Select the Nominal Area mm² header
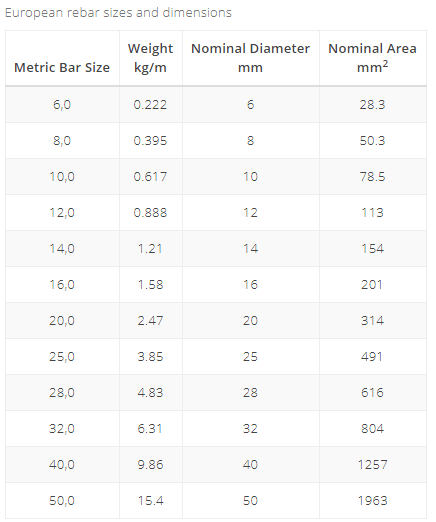 pyautogui.click(x=372, y=58)
